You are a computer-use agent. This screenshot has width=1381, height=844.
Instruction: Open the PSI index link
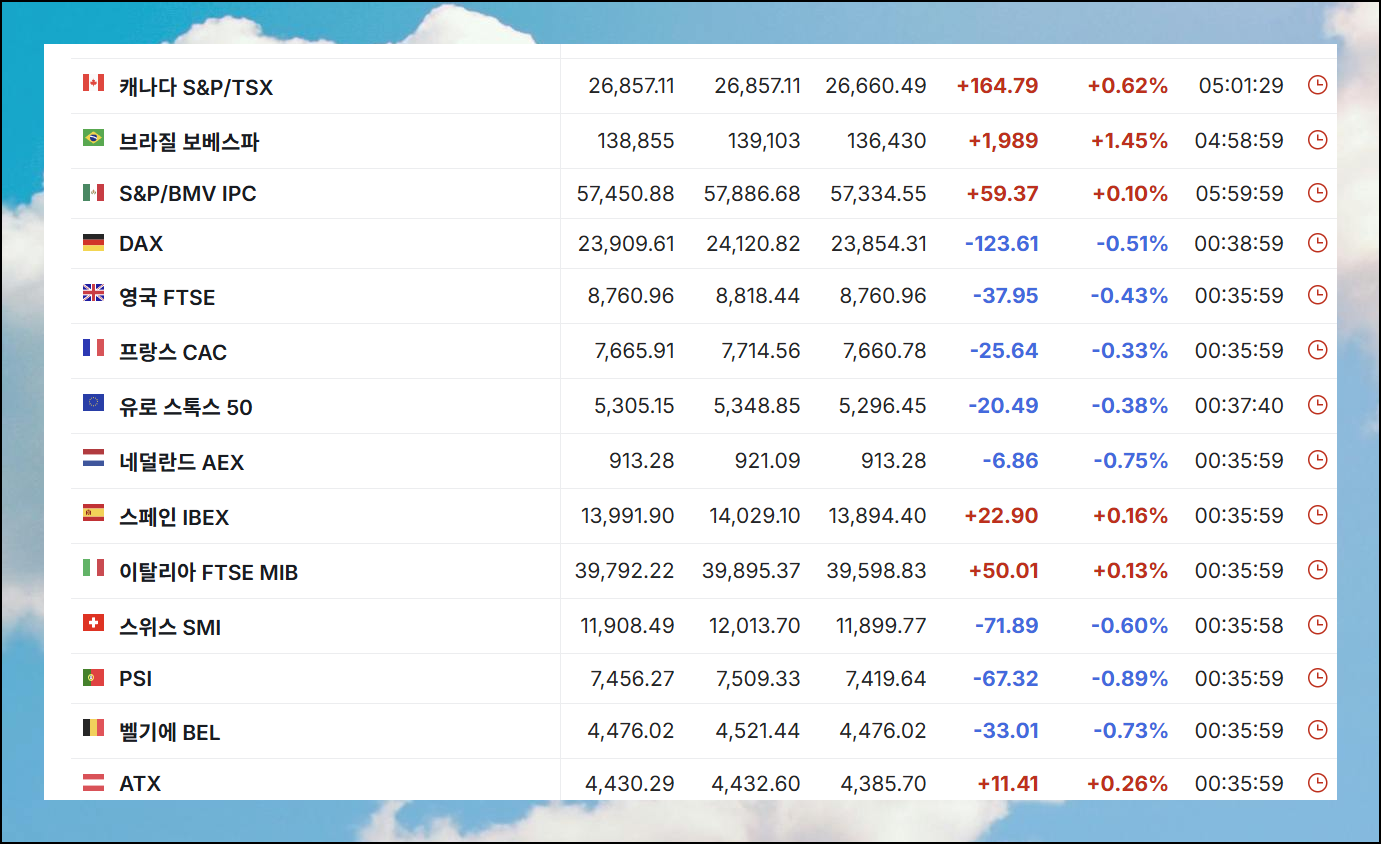pyautogui.click(x=136, y=679)
